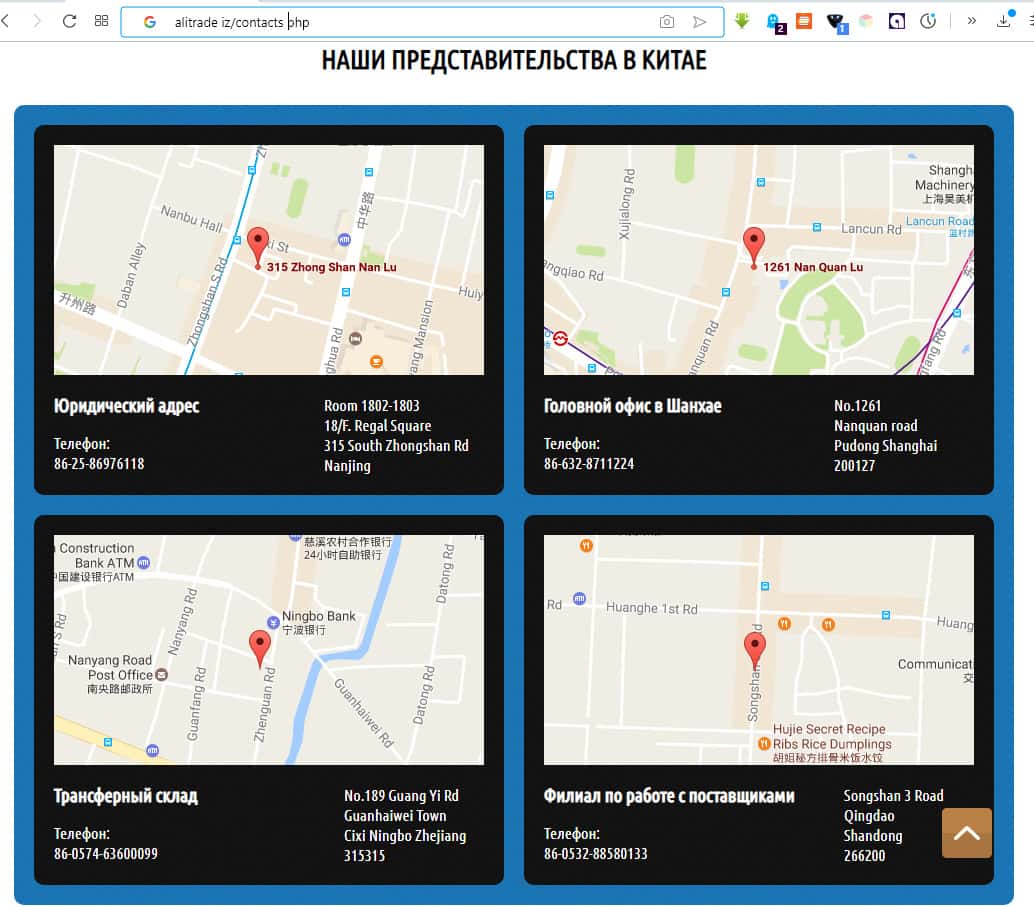This screenshot has width=1034, height=907.
Task: Click the orange list extension icon
Action: 804,20
